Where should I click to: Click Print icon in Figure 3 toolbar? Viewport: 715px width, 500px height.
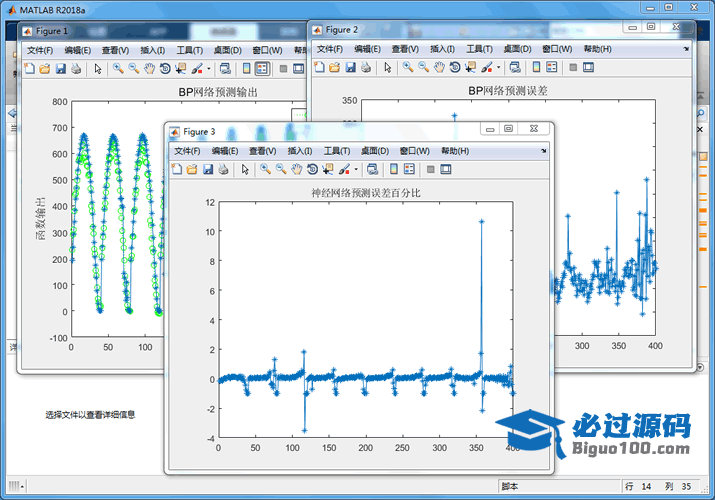click(x=223, y=170)
